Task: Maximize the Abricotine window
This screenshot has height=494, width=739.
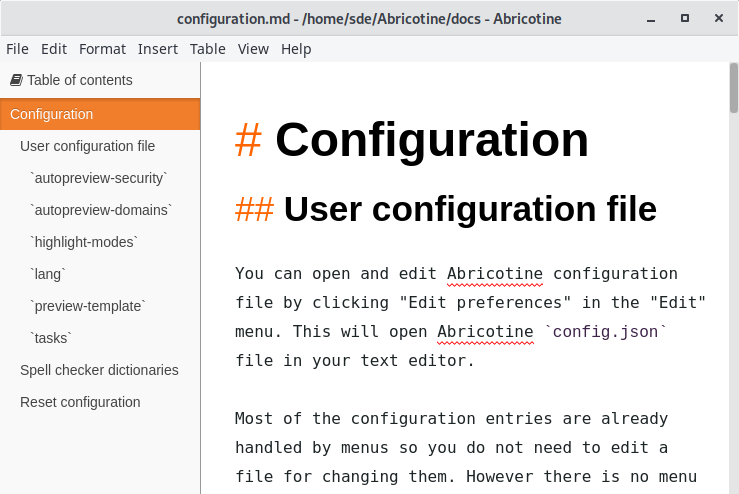Action: [x=685, y=18]
